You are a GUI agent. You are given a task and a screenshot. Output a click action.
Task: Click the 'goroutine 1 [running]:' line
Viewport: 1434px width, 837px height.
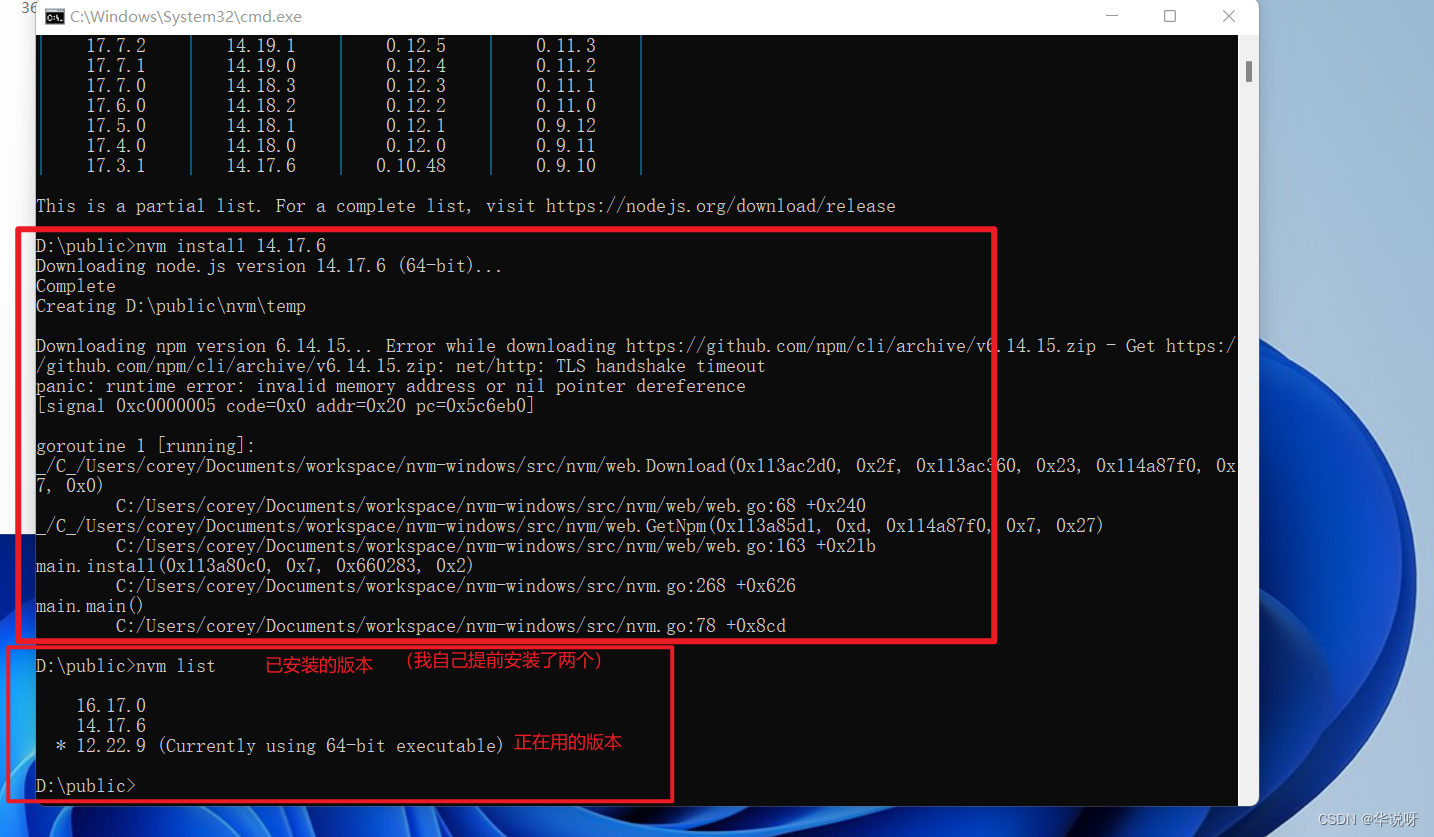pos(146,446)
